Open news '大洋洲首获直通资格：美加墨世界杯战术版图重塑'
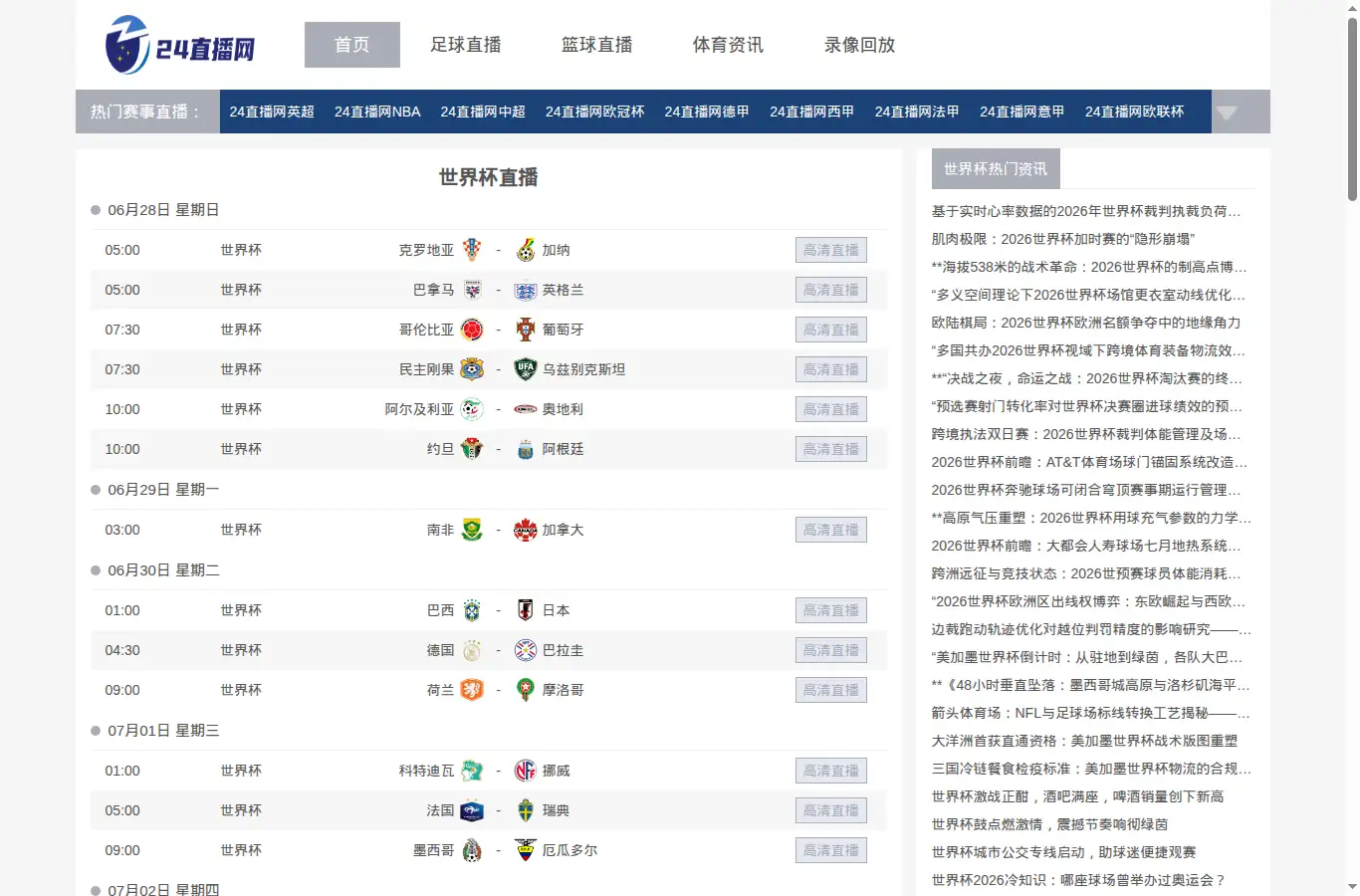 (1085, 741)
